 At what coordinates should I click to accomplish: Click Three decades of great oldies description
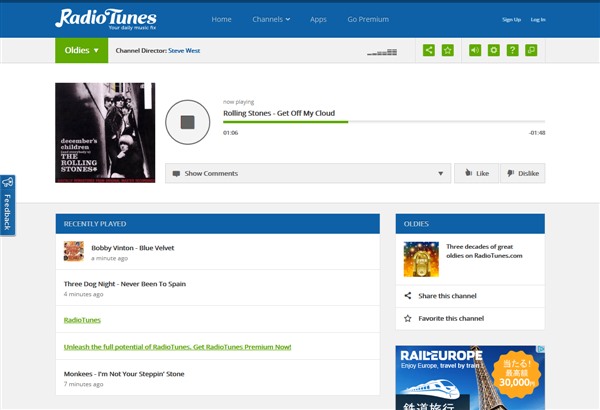(484, 251)
